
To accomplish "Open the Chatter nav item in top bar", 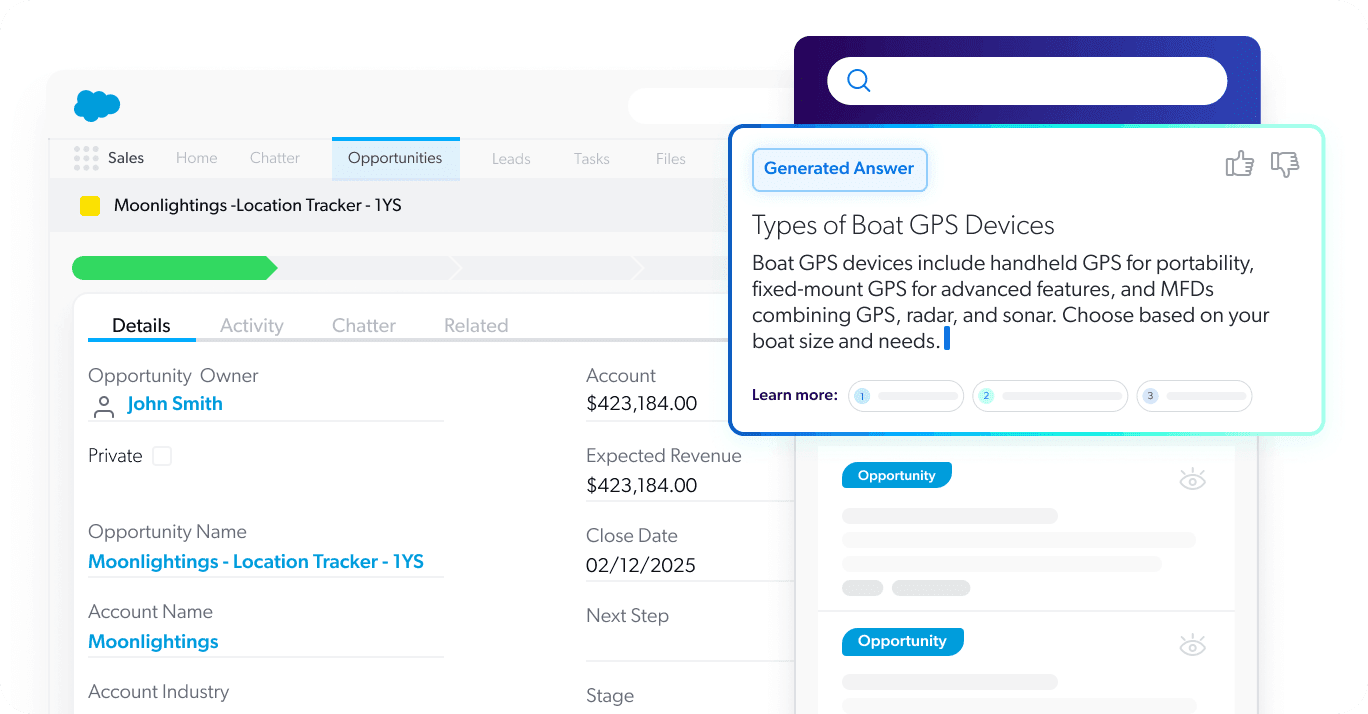I will click(275, 158).
